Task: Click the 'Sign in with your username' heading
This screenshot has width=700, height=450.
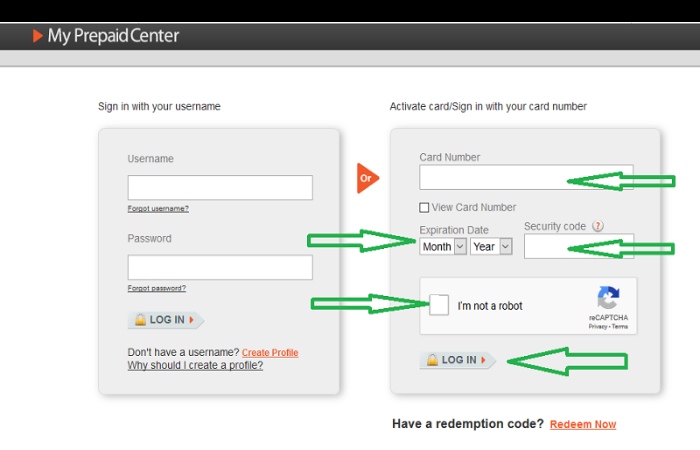Action: [159, 106]
